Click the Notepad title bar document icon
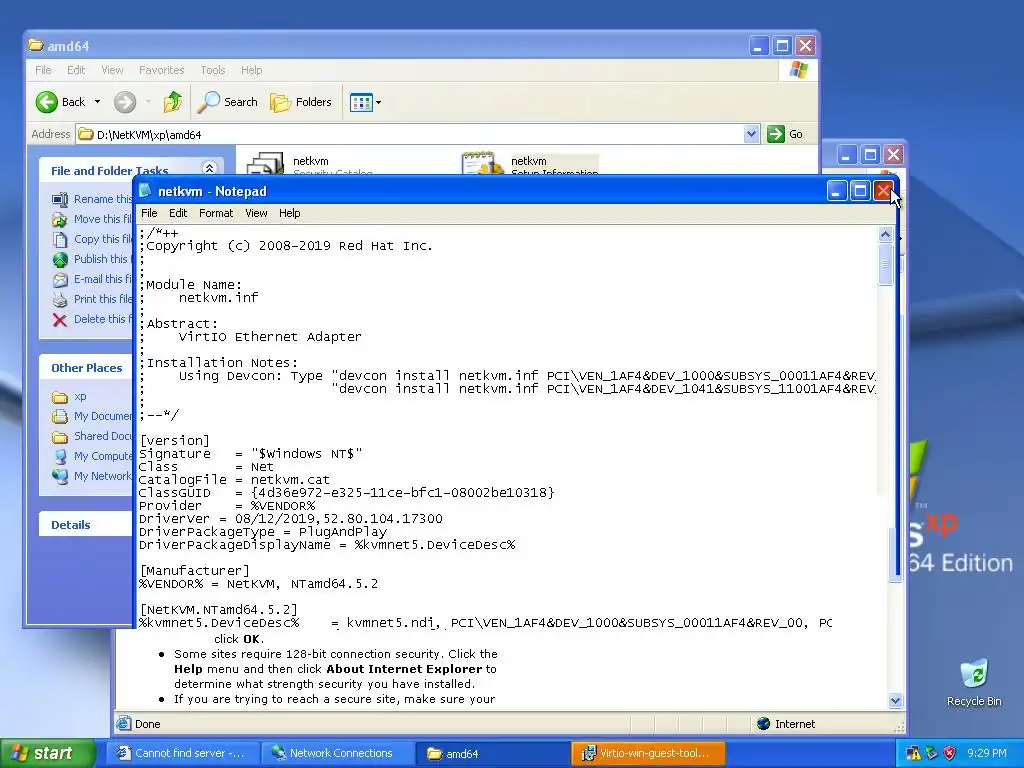The width and height of the screenshot is (1024, 768). [x=145, y=191]
